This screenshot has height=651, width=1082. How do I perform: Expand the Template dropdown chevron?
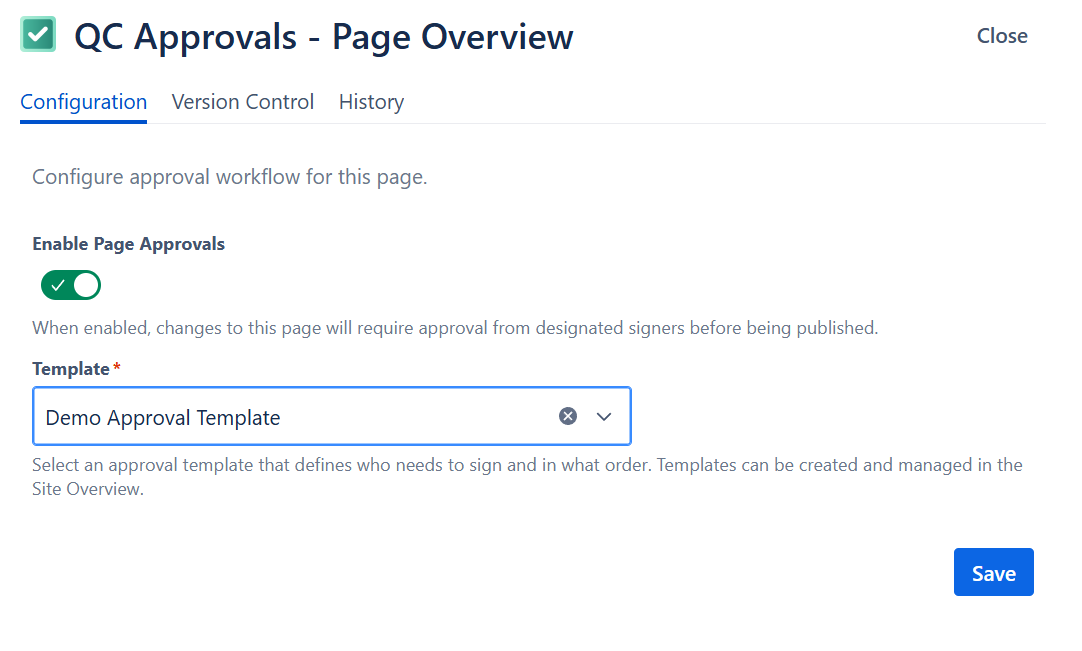(604, 416)
